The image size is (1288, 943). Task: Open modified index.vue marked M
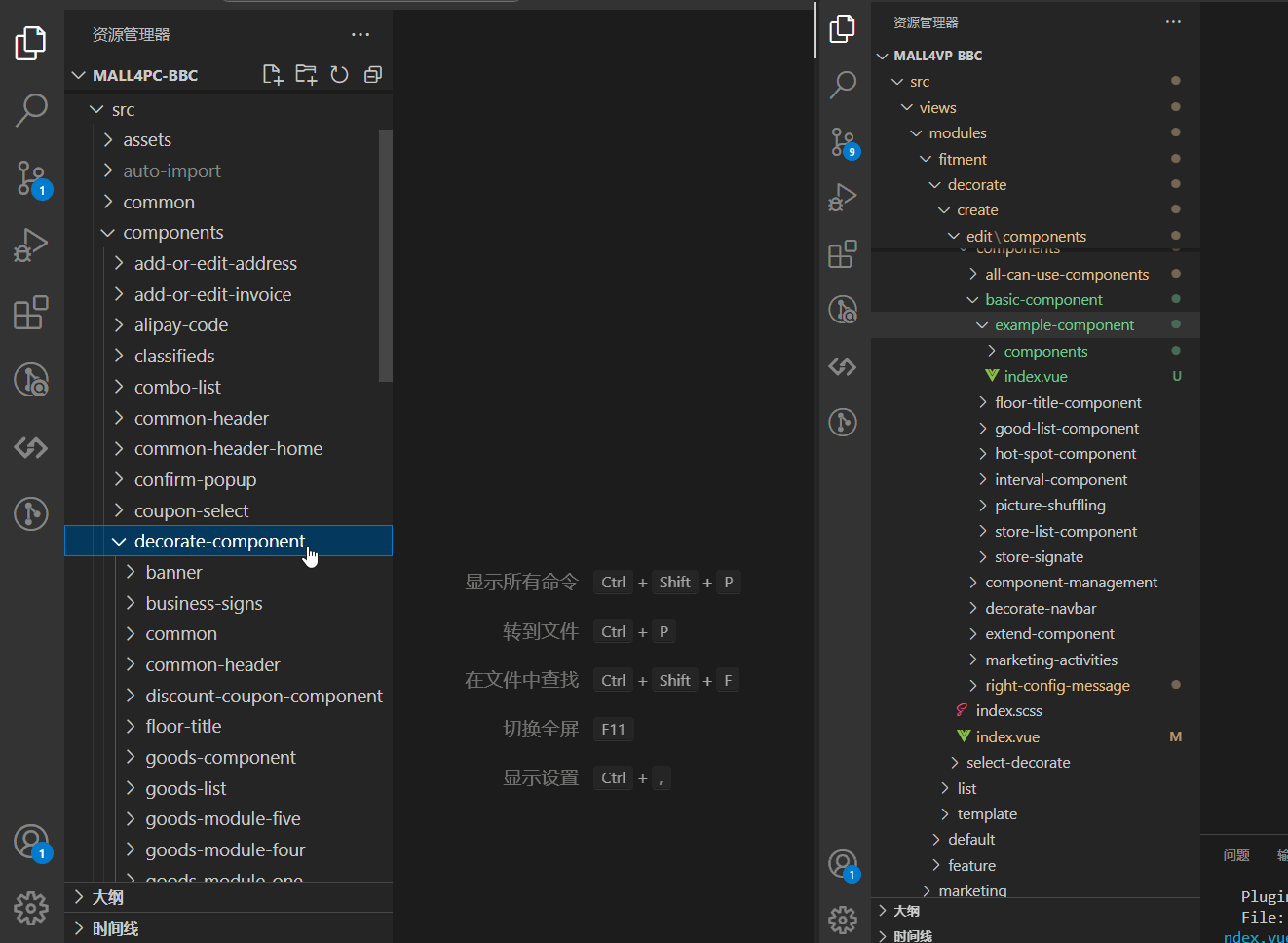(x=1007, y=737)
